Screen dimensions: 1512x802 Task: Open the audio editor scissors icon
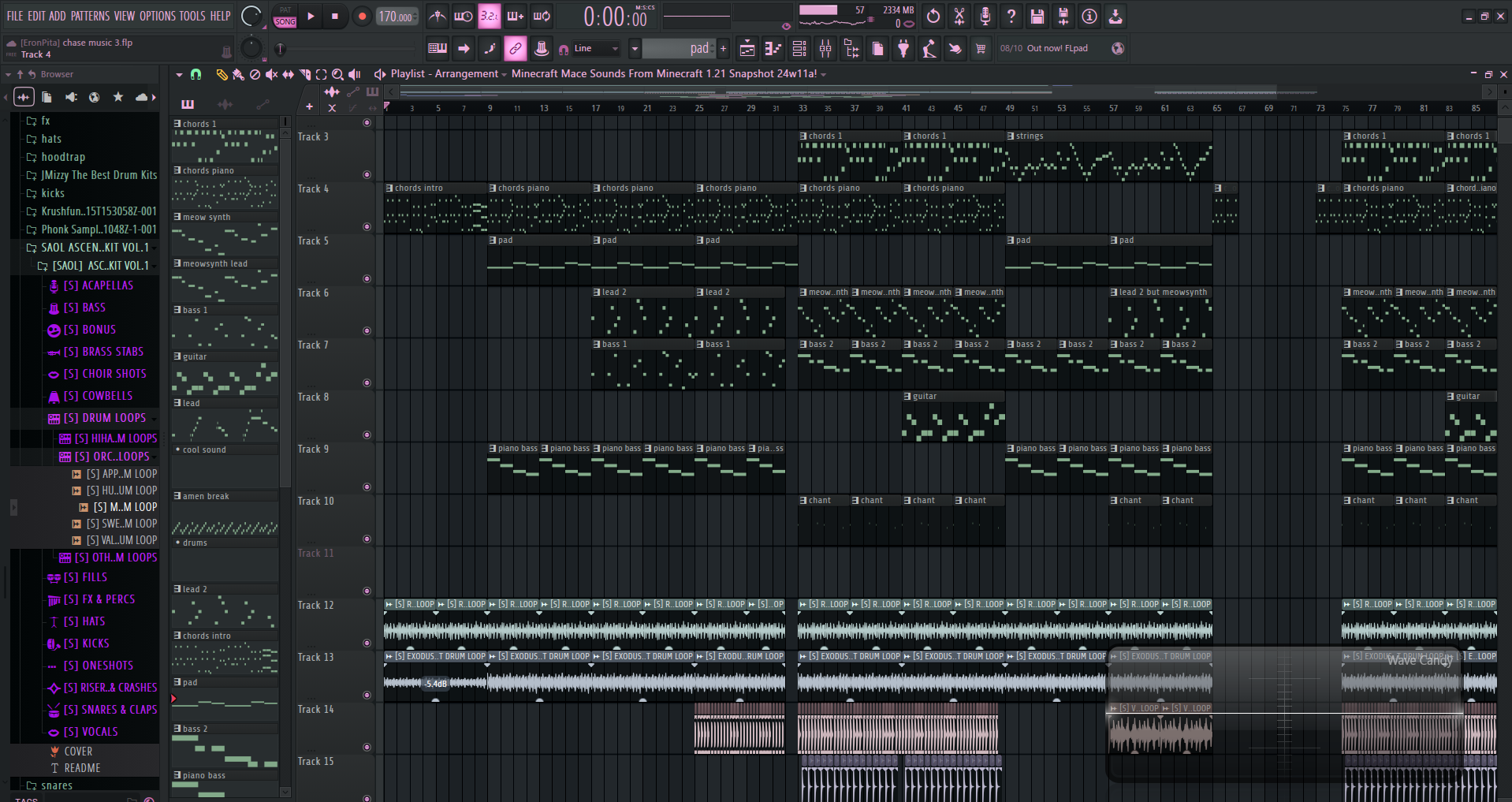pyautogui.click(x=959, y=16)
